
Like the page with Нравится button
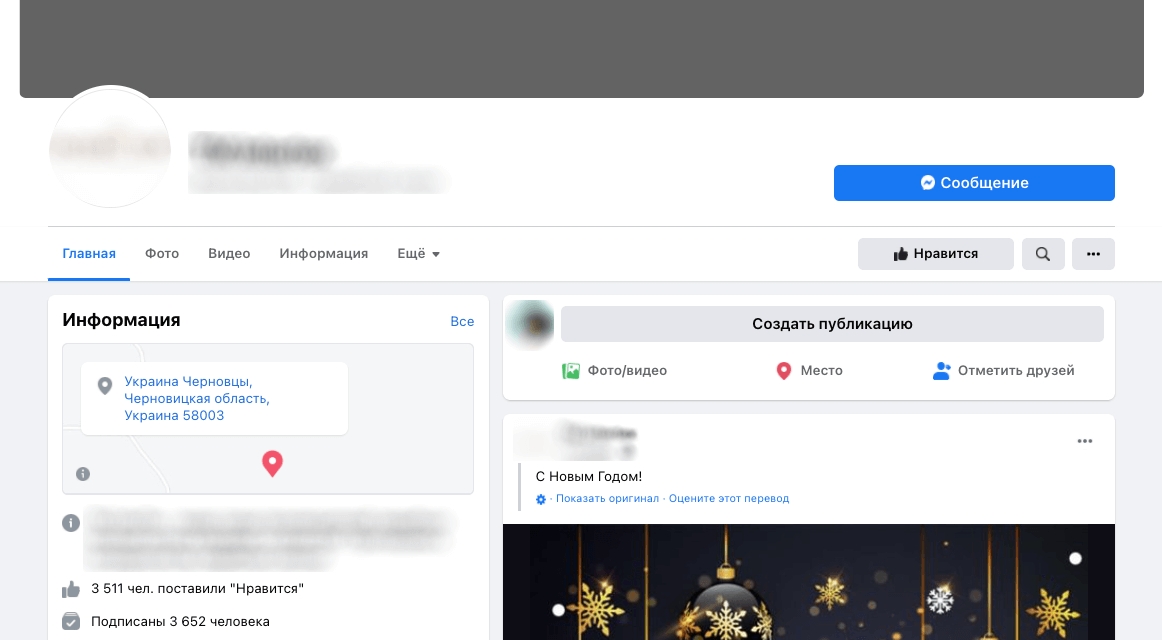(x=935, y=254)
